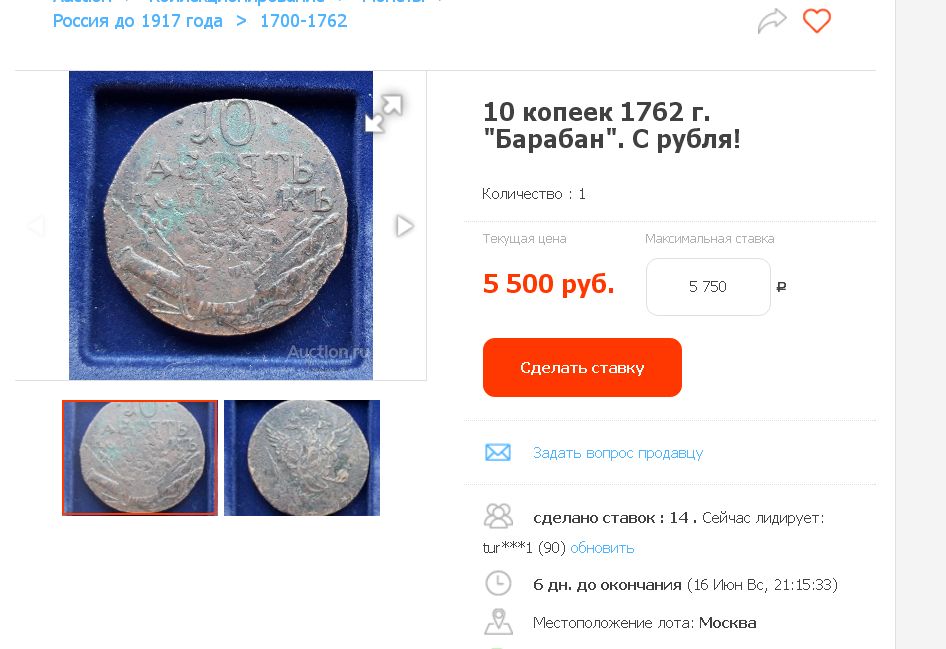Click the bidders group icon
The width and height of the screenshot is (946, 649).
[498, 516]
